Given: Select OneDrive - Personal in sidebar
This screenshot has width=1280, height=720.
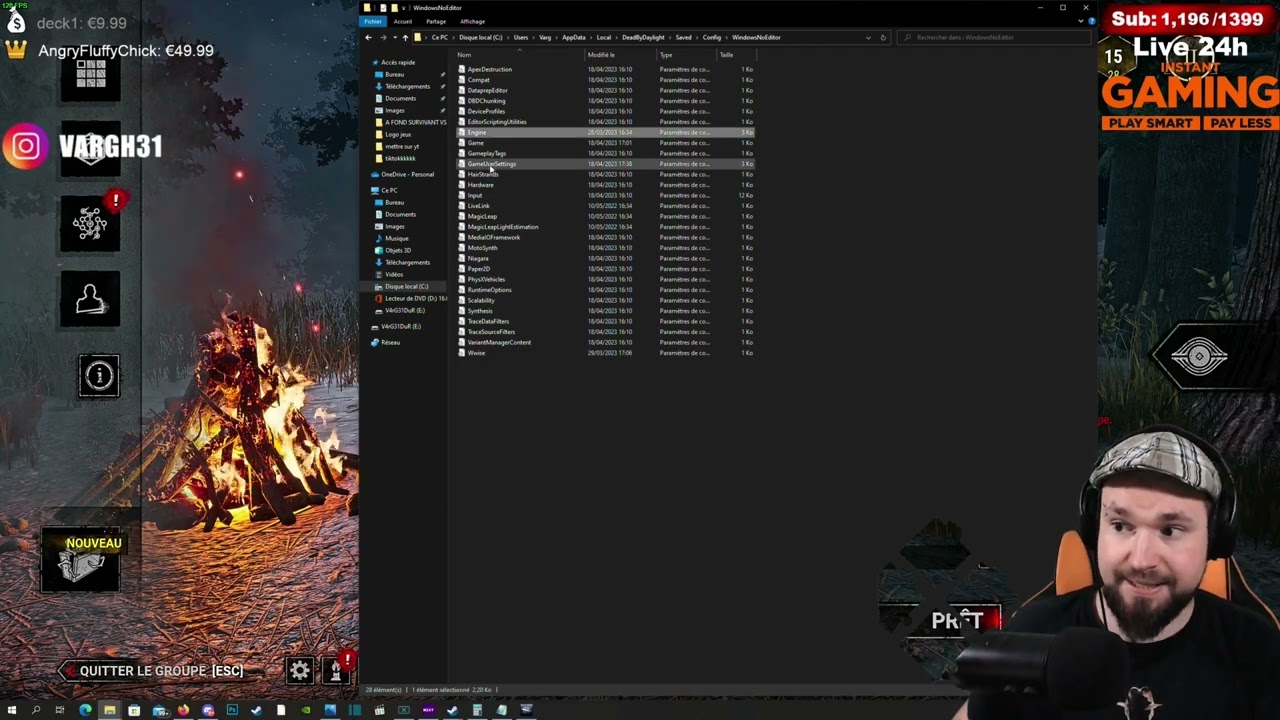Looking at the screenshot, I should pos(407,174).
